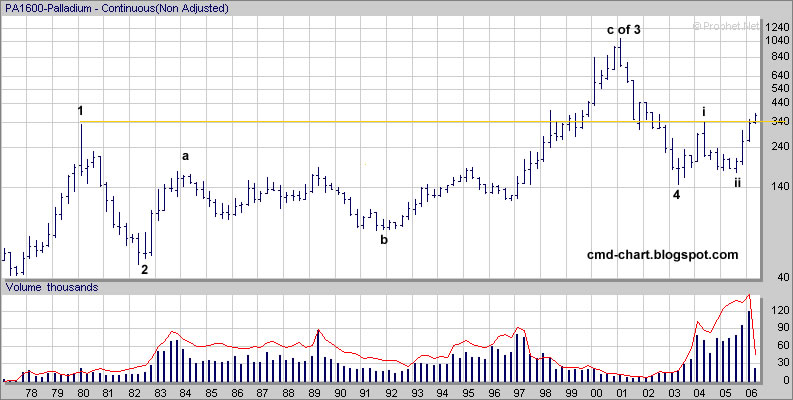The height and width of the screenshot is (400, 793).
Task: Select year label 95 on time axis
Action: tap(468, 393)
